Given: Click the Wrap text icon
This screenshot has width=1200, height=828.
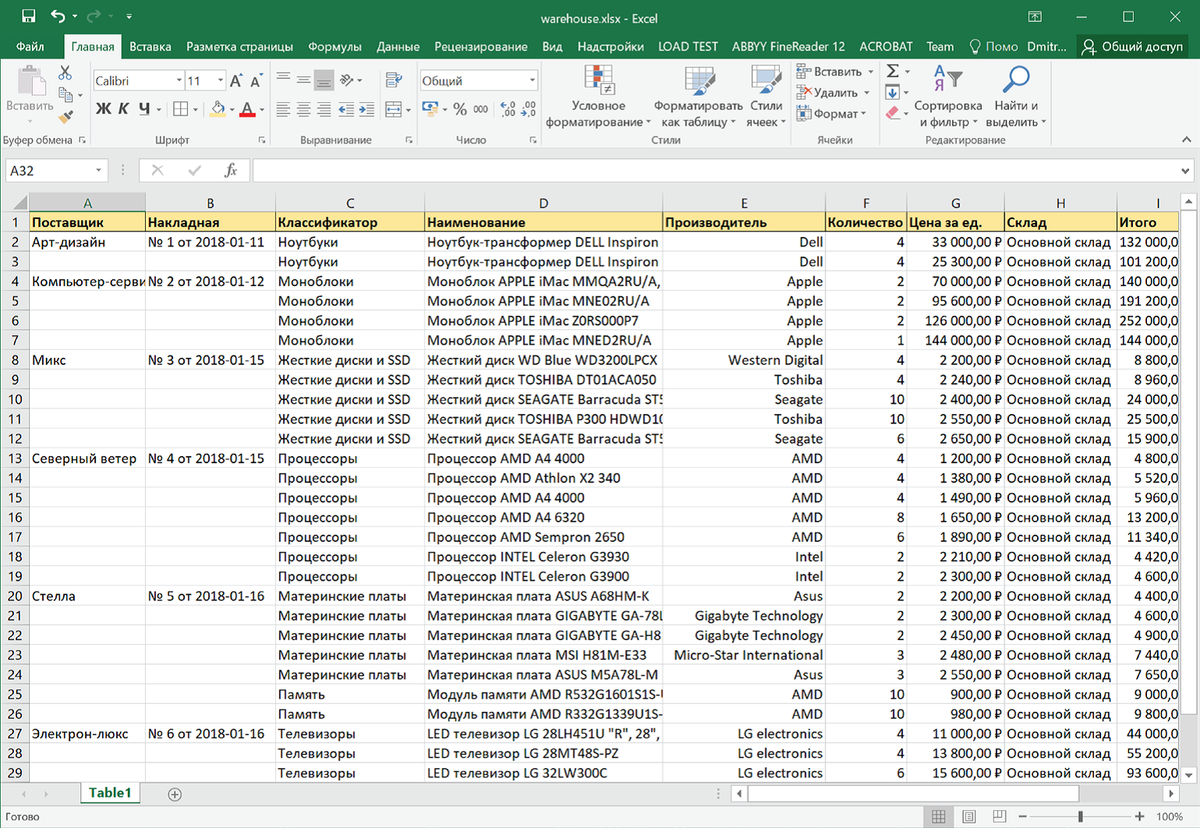Looking at the screenshot, I should pyautogui.click(x=393, y=81).
